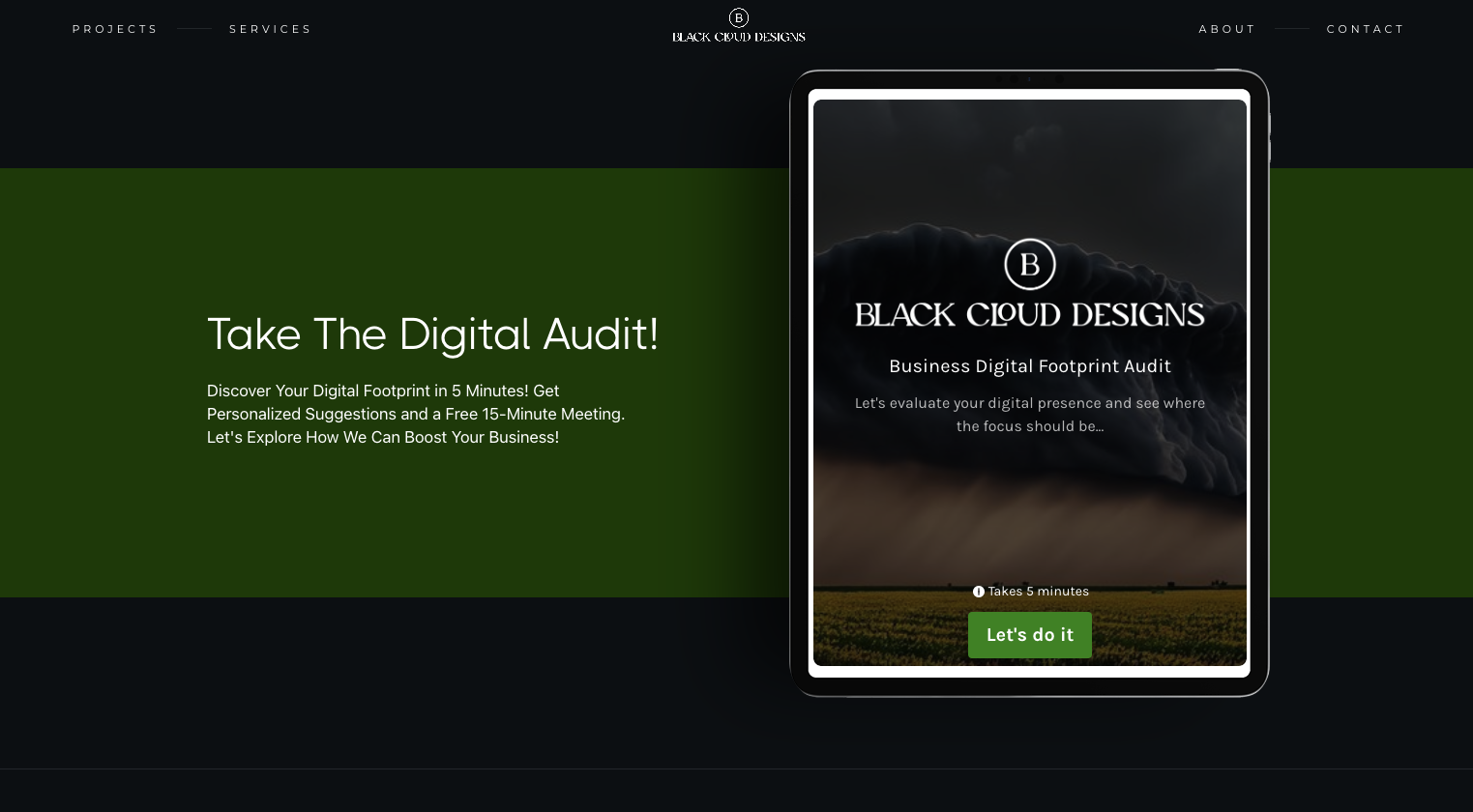Select the ABOUT link in the navbar
1473x812 pixels.
coord(1226,29)
